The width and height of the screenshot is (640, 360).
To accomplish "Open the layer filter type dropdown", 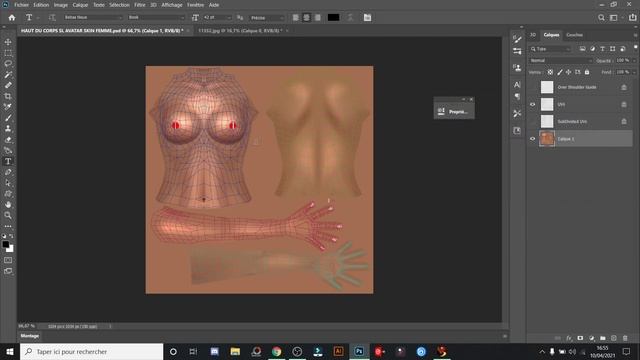I will [550, 49].
